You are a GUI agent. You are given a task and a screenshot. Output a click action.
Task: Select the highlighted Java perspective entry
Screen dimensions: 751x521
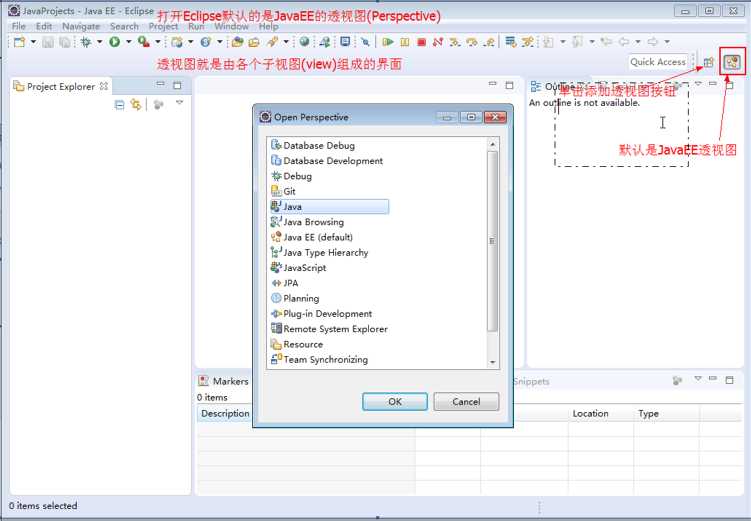coord(330,206)
